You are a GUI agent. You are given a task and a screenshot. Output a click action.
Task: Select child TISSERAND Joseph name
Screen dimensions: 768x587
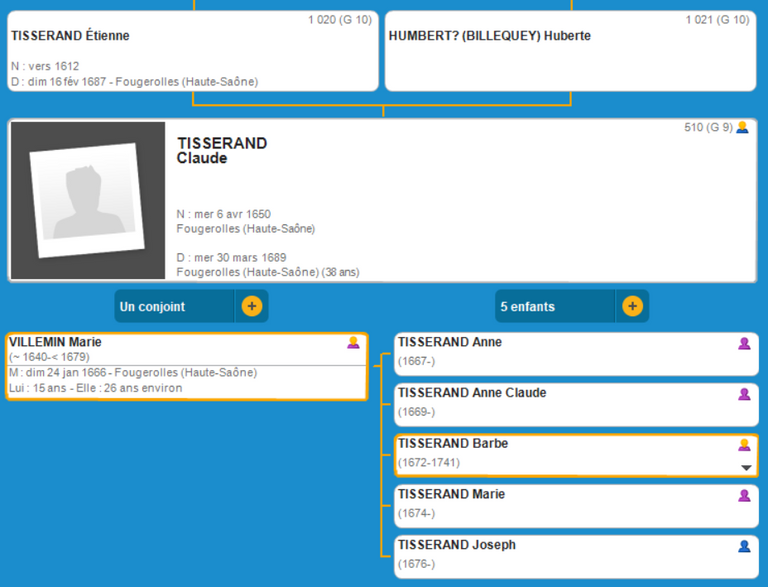click(x=457, y=545)
